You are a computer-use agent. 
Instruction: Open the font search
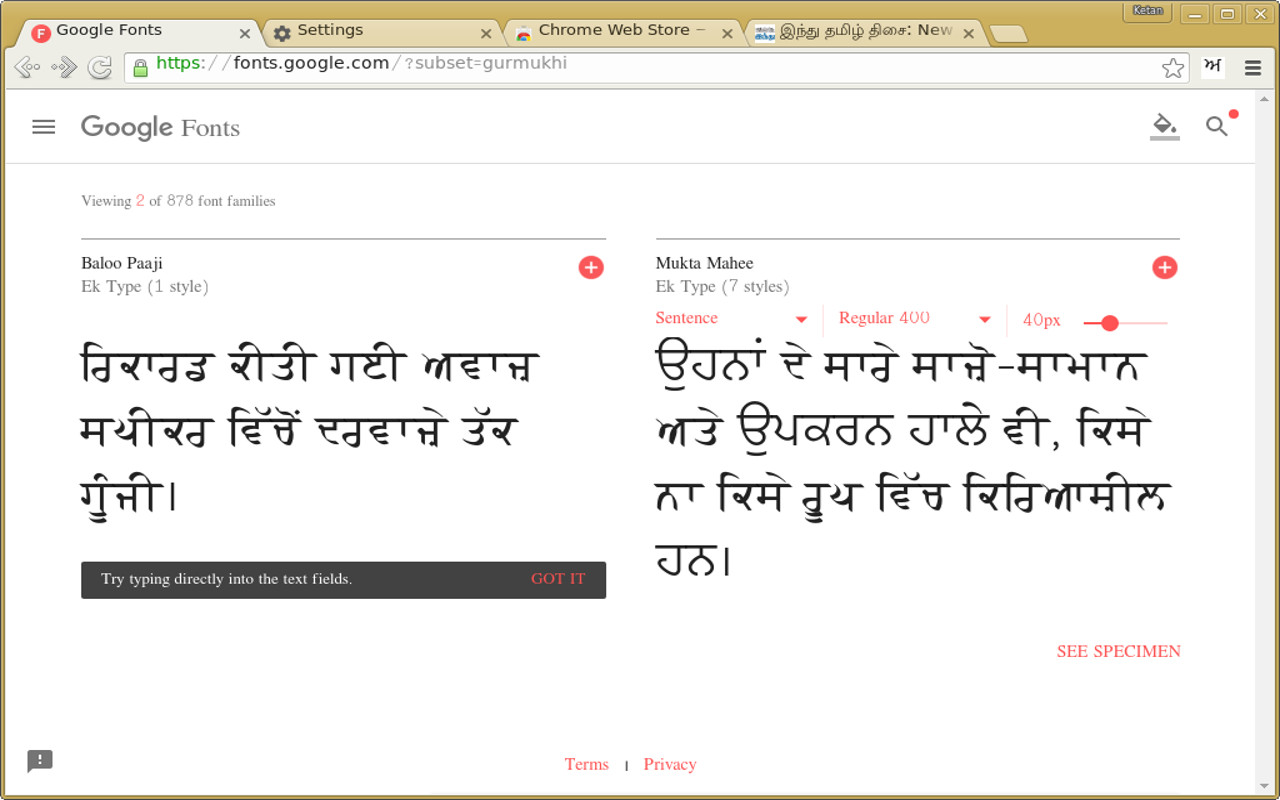click(x=1216, y=126)
